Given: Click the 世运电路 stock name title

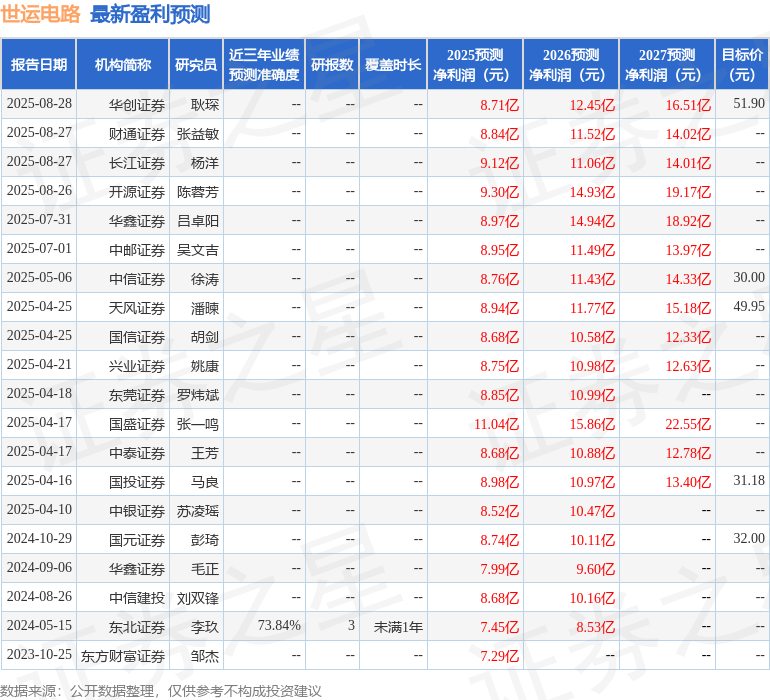Looking at the screenshot, I should [x=41, y=14].
